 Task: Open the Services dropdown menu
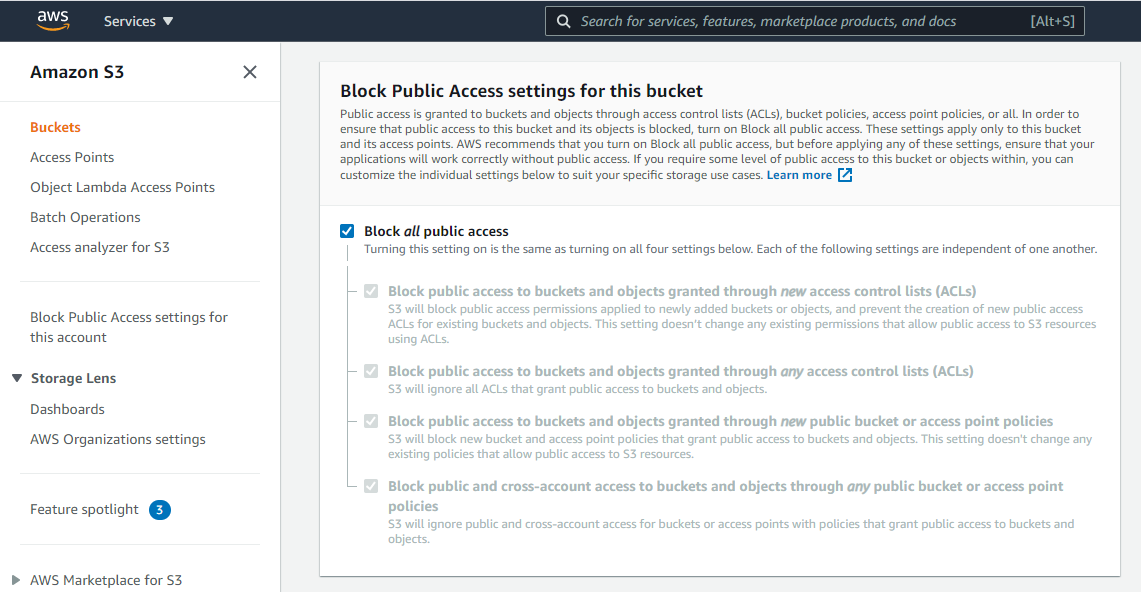coord(138,21)
